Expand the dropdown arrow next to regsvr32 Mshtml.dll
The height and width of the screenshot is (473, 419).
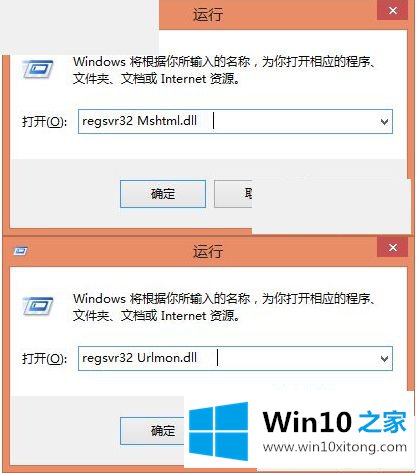tap(384, 122)
